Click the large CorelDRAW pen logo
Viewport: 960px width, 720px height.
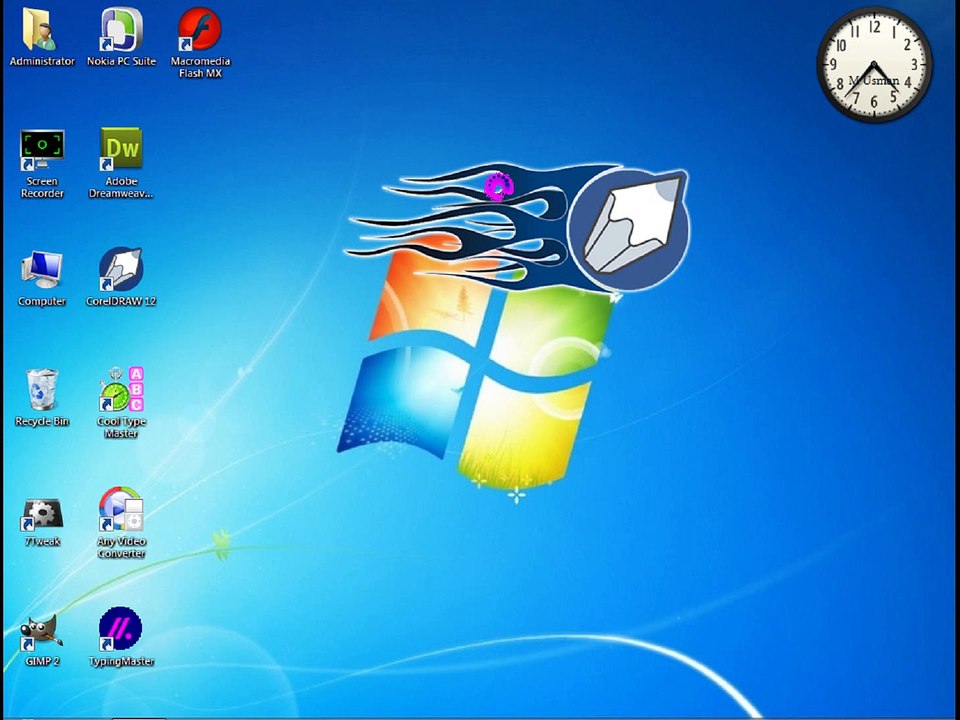click(628, 230)
